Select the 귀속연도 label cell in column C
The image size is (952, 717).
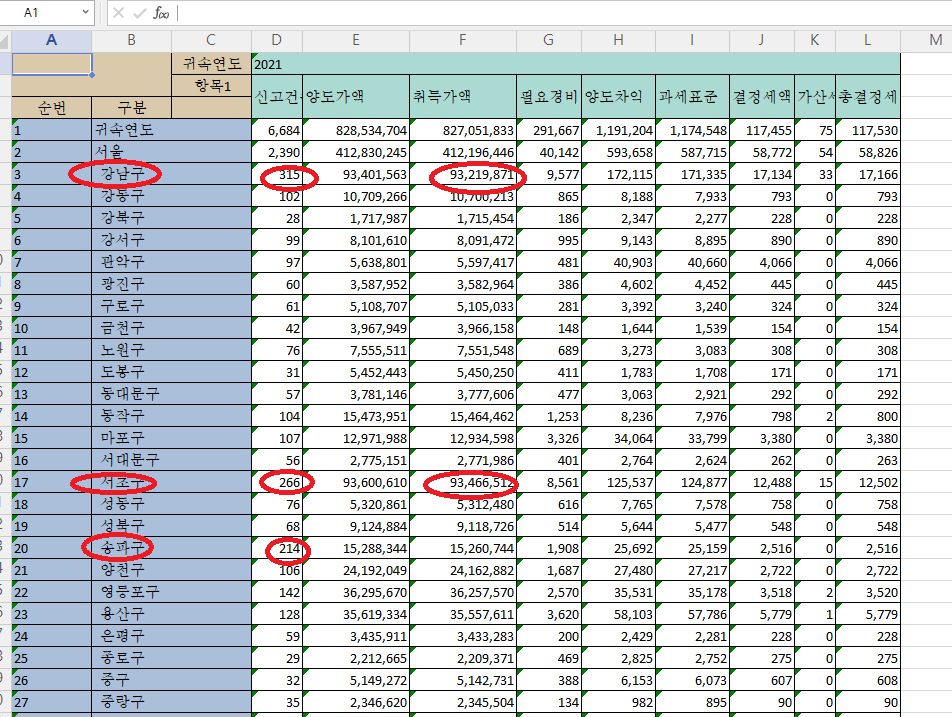coord(211,63)
